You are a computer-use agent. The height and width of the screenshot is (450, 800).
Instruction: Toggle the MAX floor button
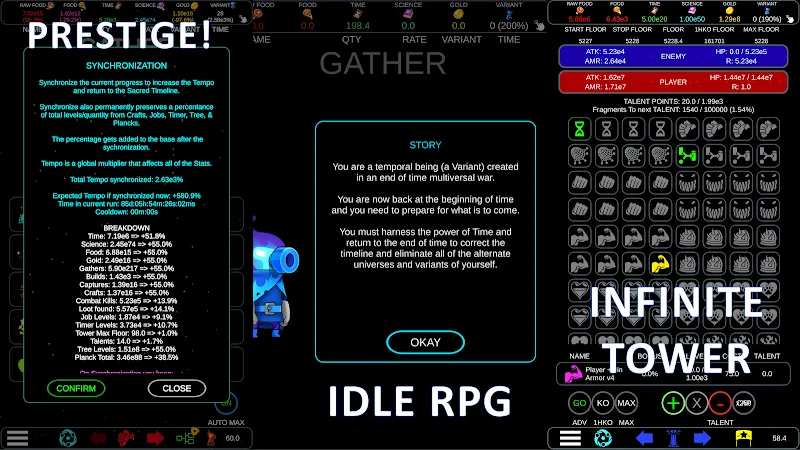point(627,402)
